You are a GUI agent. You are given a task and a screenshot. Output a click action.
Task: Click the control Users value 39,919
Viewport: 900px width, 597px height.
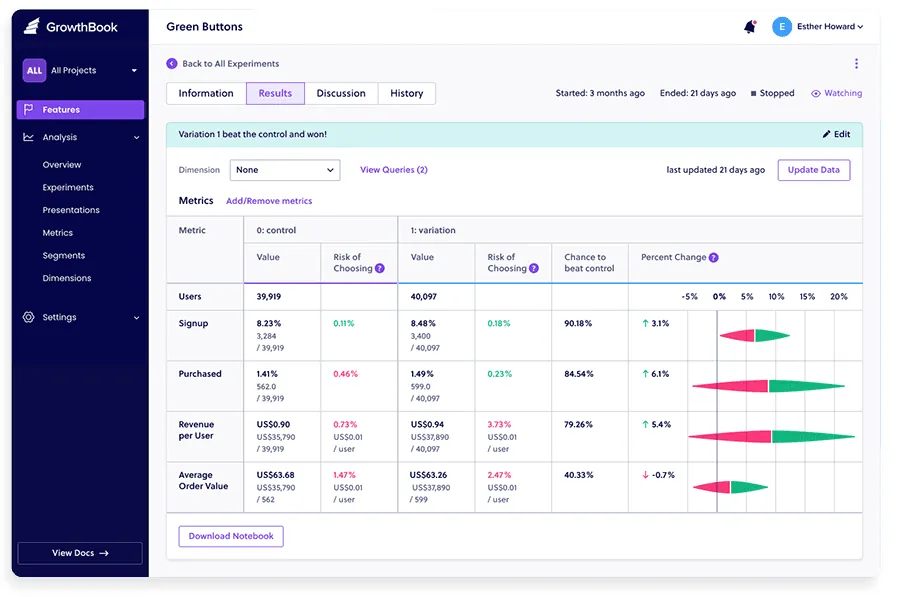(269, 297)
